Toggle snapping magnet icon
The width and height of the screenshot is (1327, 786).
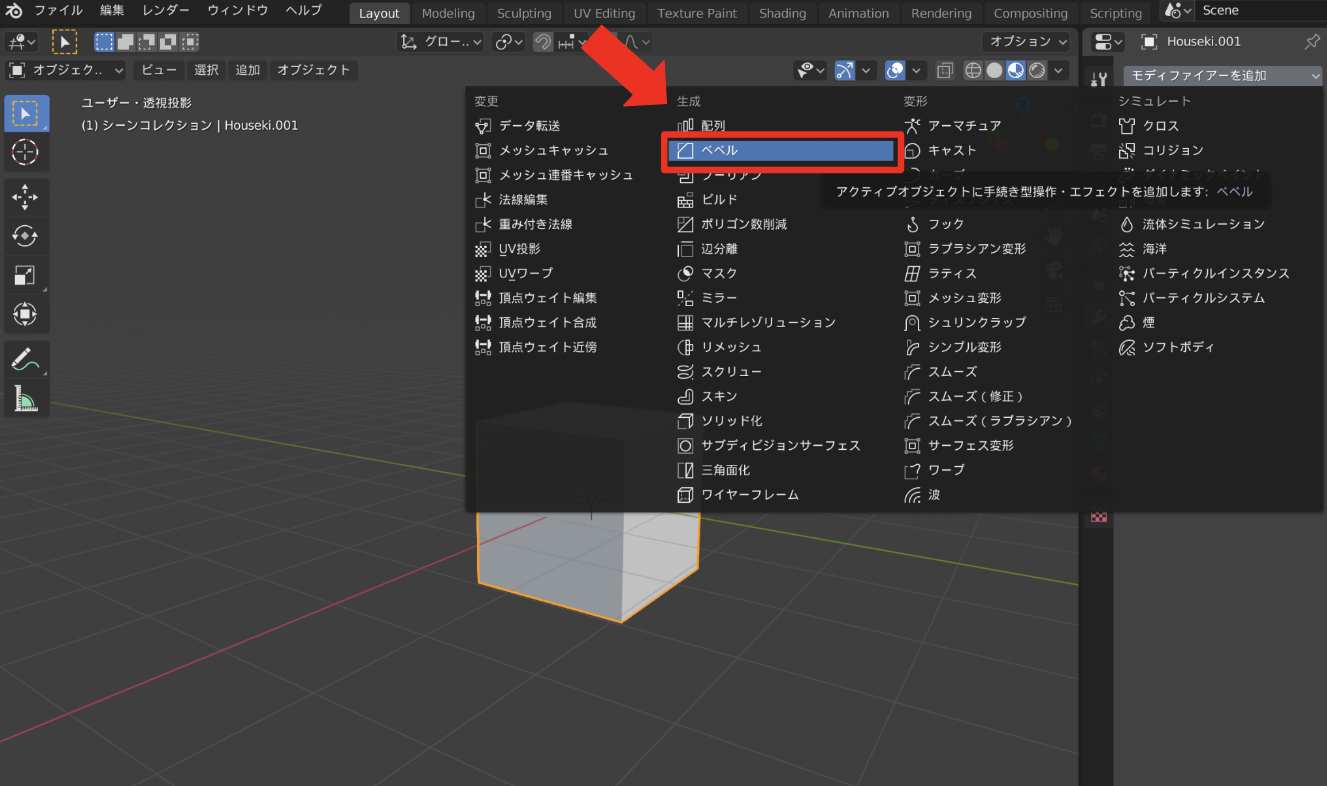click(543, 42)
